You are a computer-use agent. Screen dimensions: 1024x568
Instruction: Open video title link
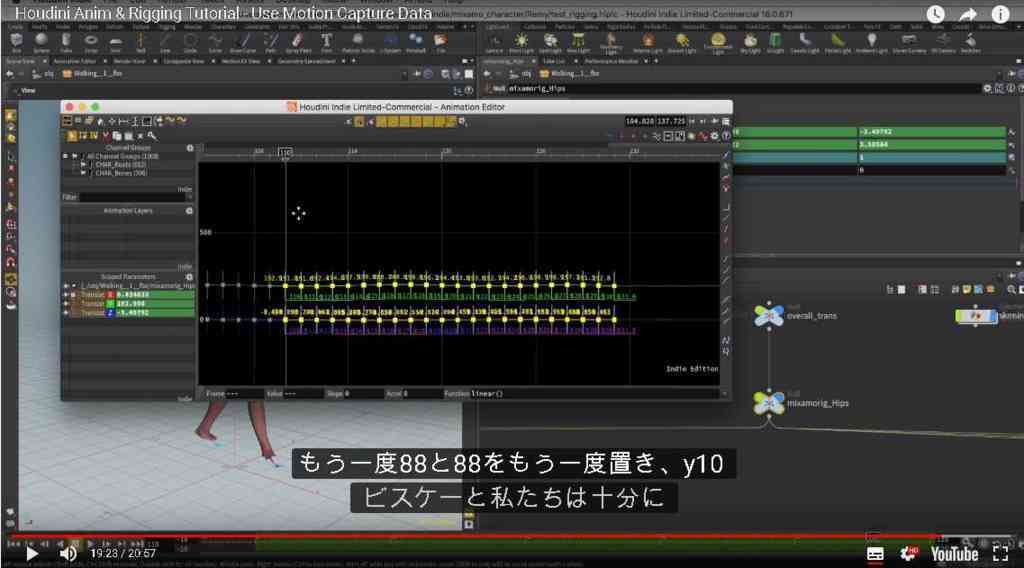point(223,13)
